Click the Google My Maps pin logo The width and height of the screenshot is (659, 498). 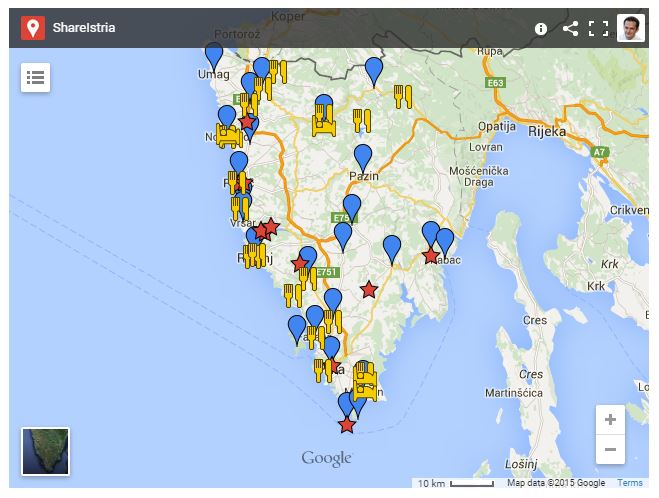click(x=33, y=28)
